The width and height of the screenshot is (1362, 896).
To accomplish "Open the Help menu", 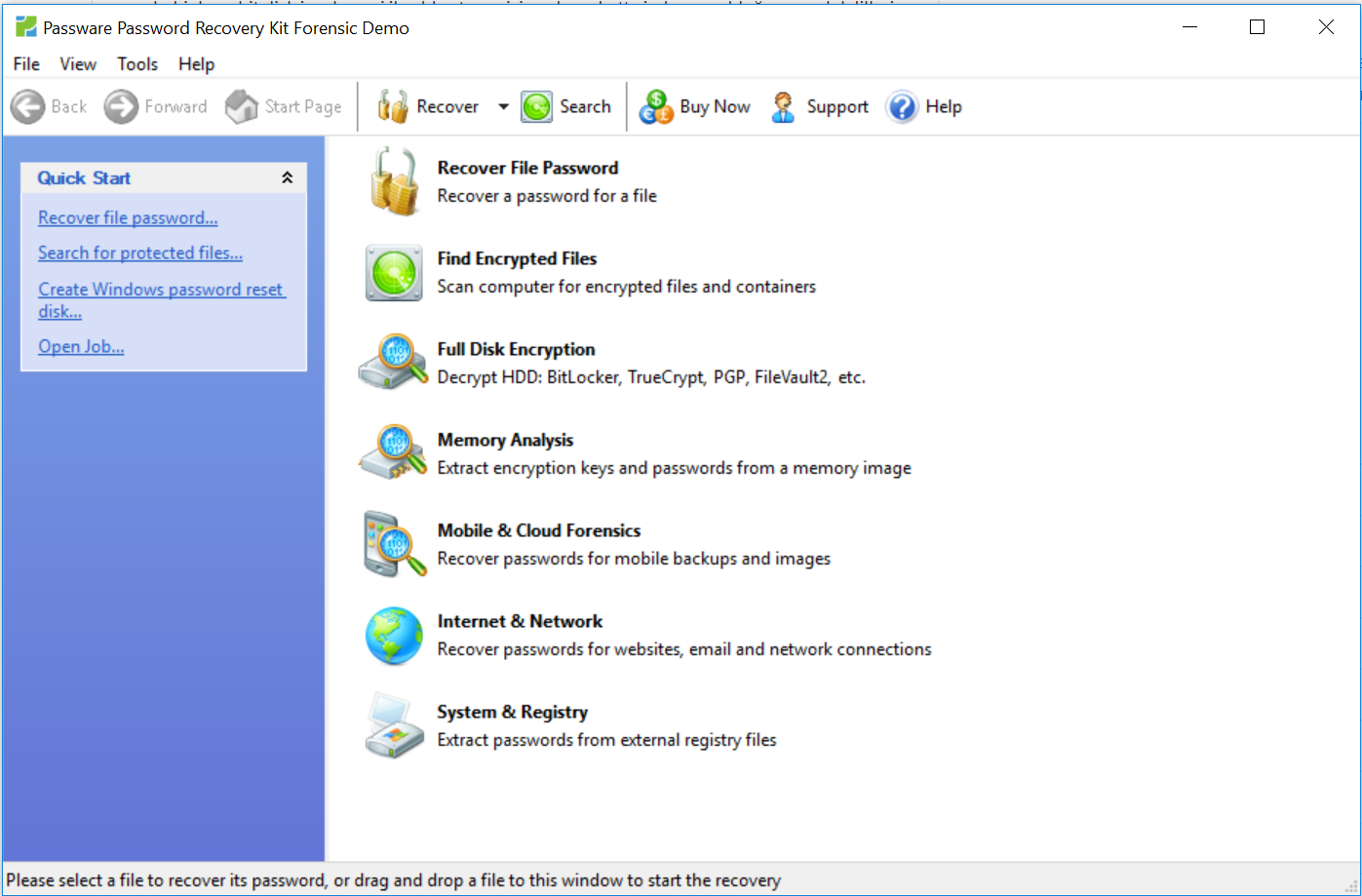I will click(x=196, y=64).
